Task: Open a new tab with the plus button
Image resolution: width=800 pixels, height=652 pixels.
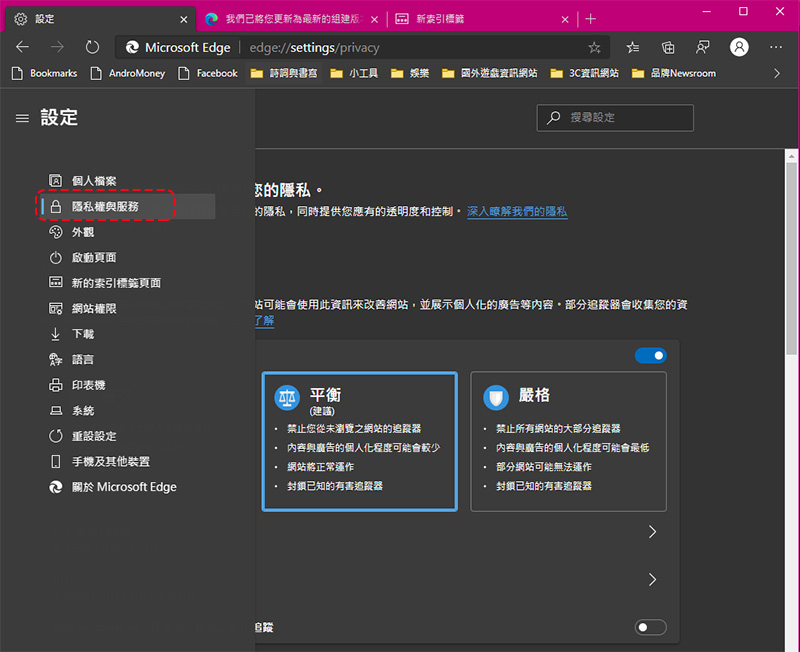Action: coord(591,18)
